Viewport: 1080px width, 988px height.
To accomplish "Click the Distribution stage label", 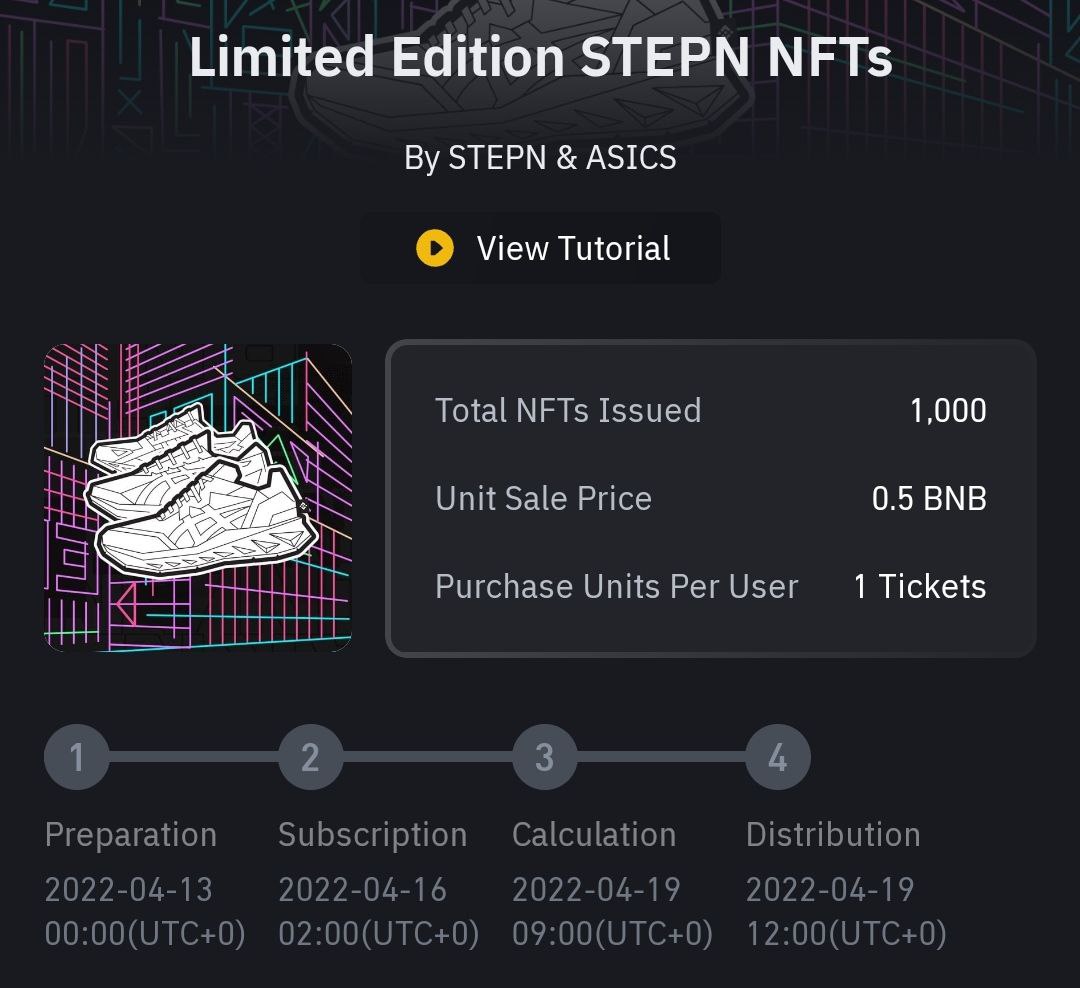I will 833,834.
